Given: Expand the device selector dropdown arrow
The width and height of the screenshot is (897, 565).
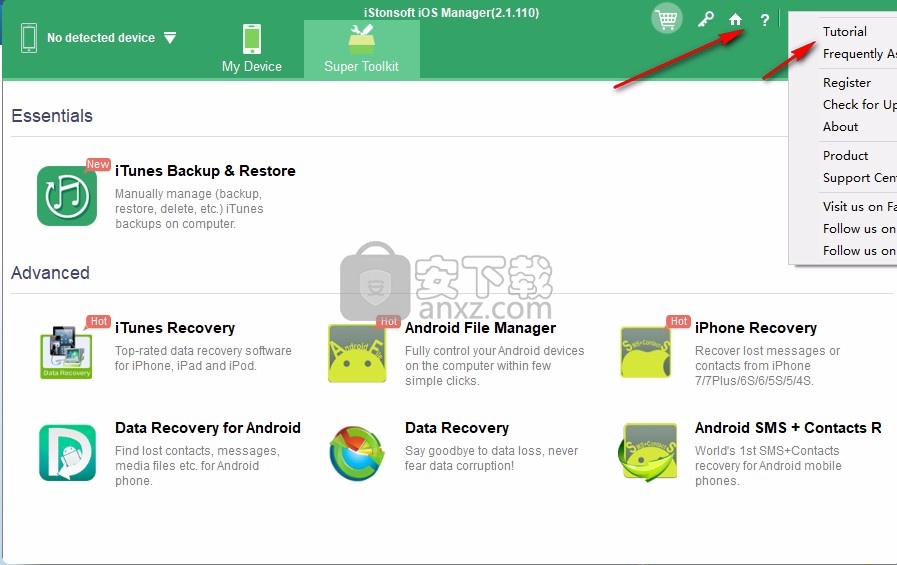Looking at the screenshot, I should 170,38.
